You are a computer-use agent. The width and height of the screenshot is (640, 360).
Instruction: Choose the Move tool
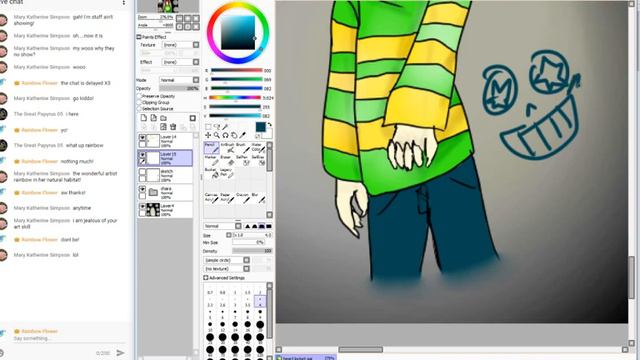pyautogui.click(x=208, y=135)
